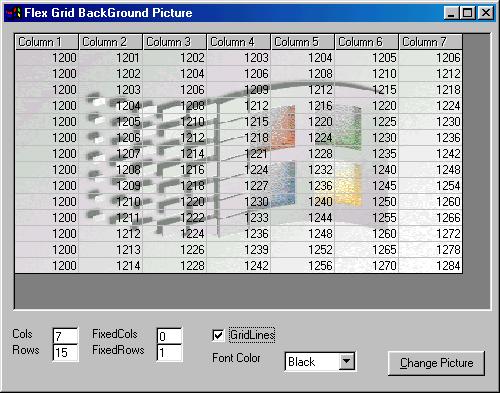Click the application icon in title bar
500x393 pixels.
(14, 13)
